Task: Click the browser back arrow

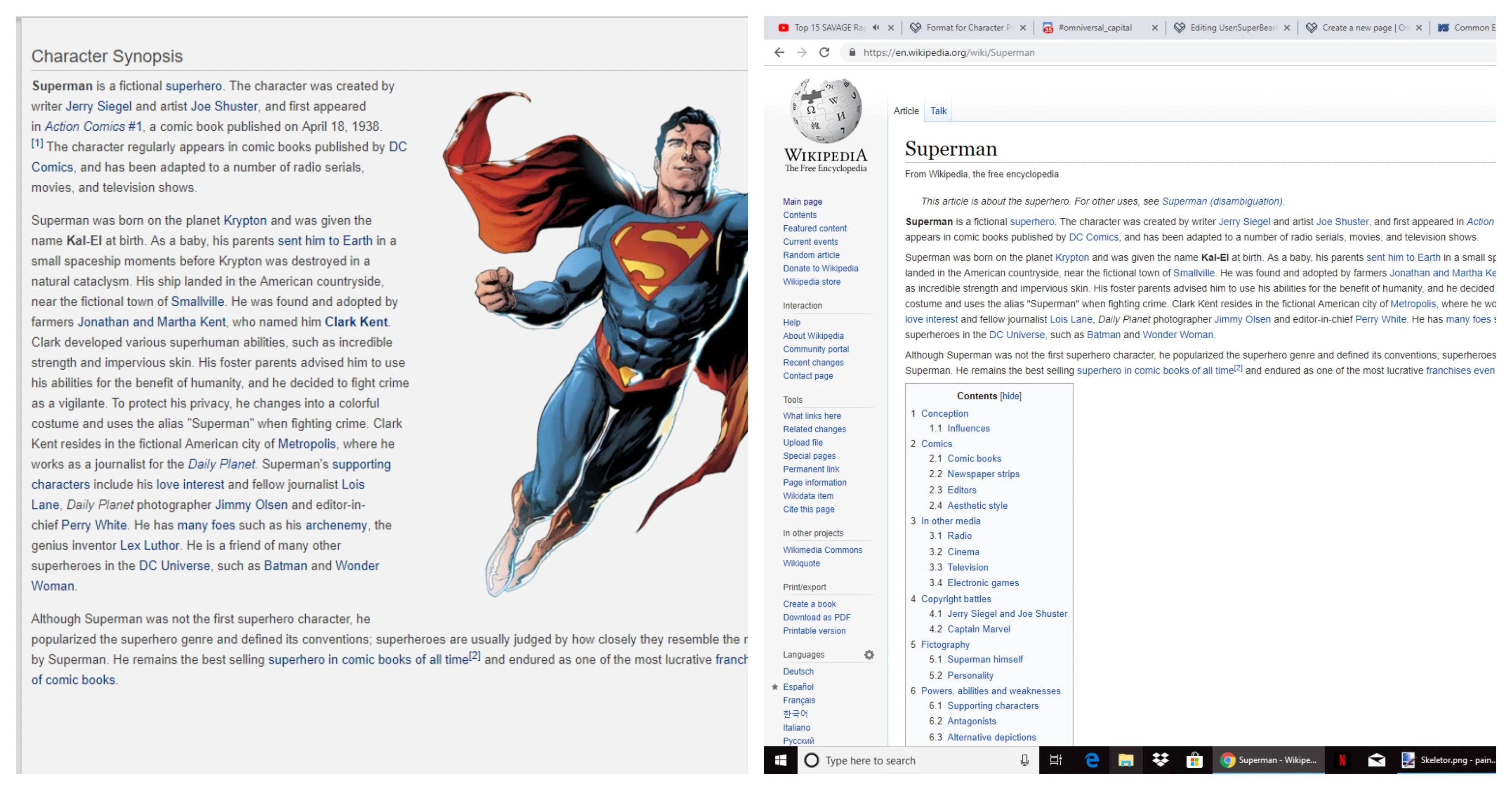Action: (779, 52)
